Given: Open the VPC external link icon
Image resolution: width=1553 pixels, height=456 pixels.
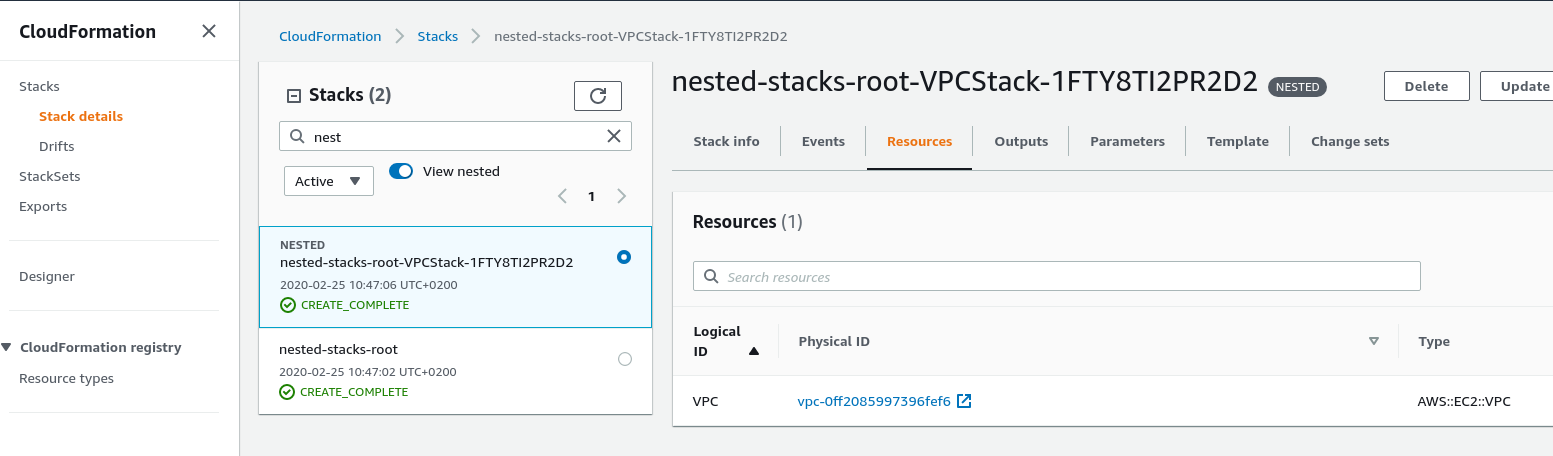Looking at the screenshot, I should coord(964,401).
